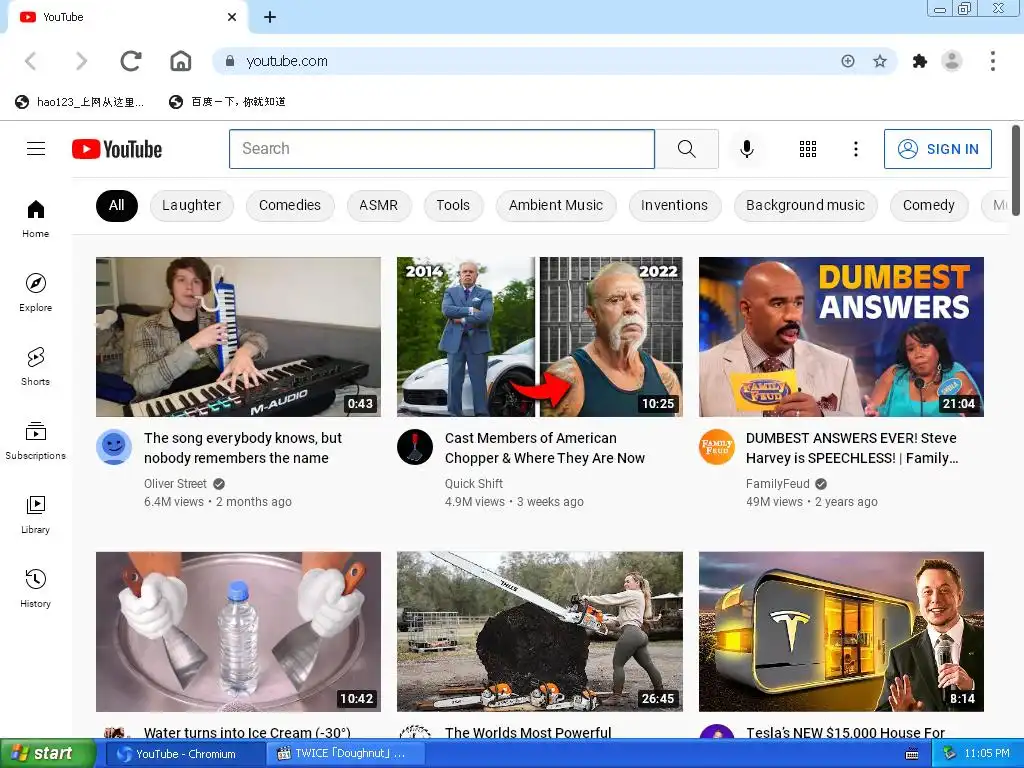This screenshot has height=768, width=1024.
Task: Select the Ambient Music filter chip
Action: pyautogui.click(x=556, y=206)
